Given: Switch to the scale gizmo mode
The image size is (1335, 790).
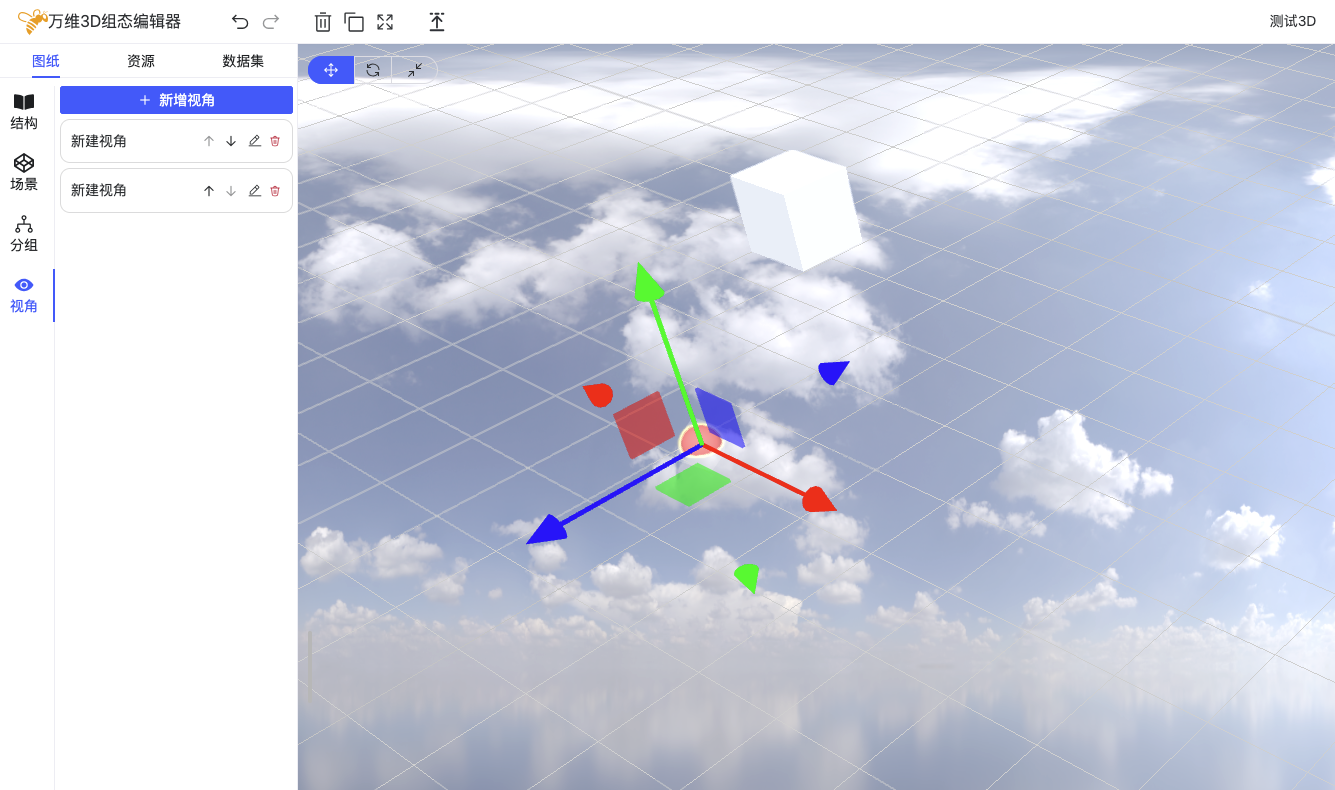Looking at the screenshot, I should (x=415, y=70).
